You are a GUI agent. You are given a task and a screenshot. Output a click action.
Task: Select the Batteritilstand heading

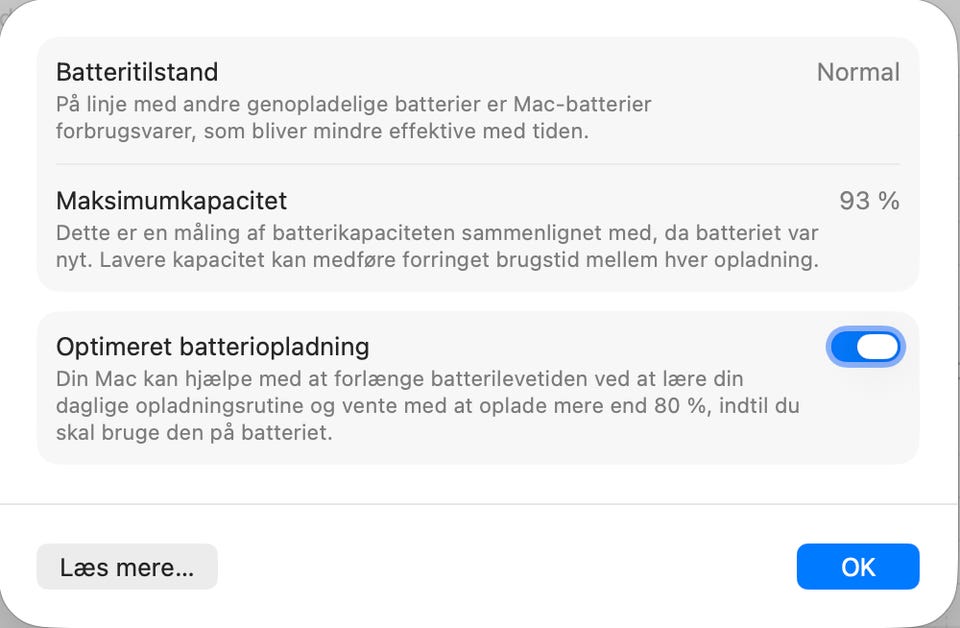tap(137, 72)
